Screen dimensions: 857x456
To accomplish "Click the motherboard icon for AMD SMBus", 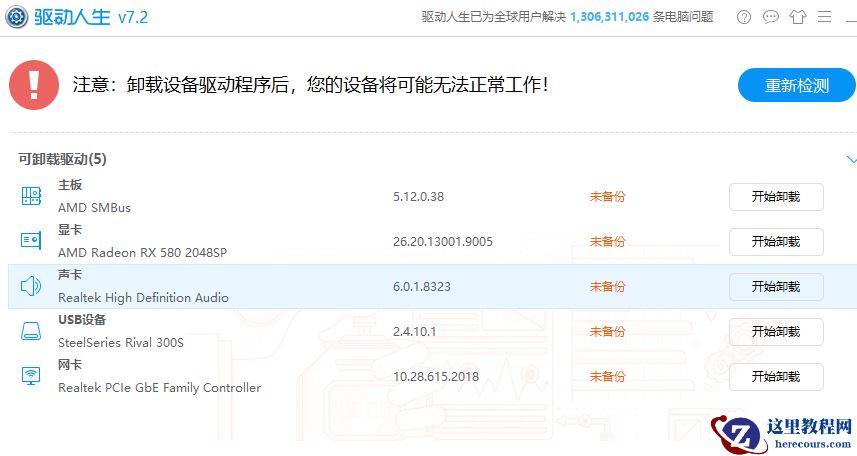I will [31, 196].
